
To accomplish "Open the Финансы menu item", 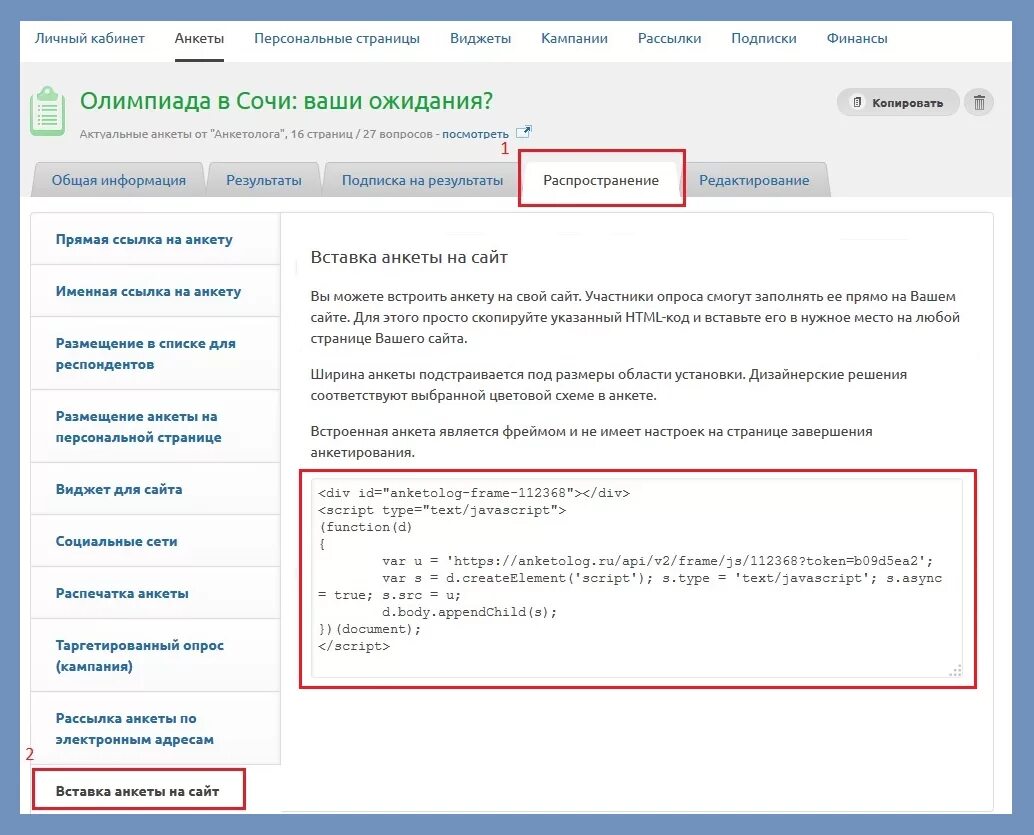I will pyautogui.click(x=857, y=38).
